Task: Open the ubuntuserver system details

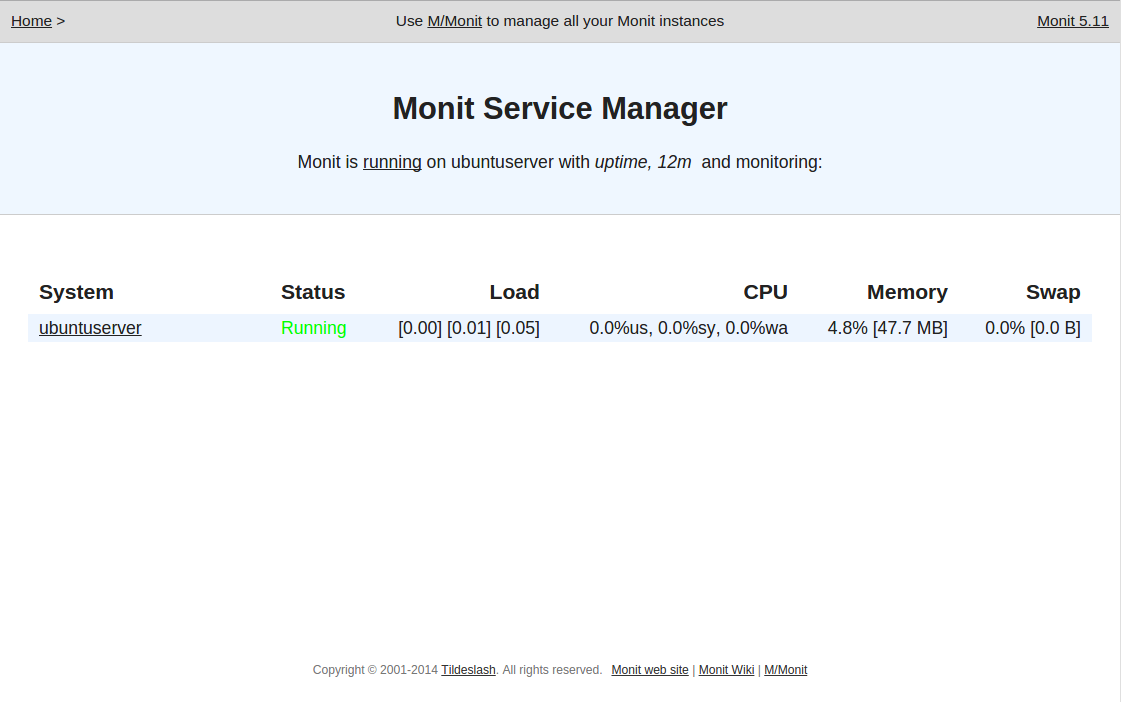Action: (90, 328)
